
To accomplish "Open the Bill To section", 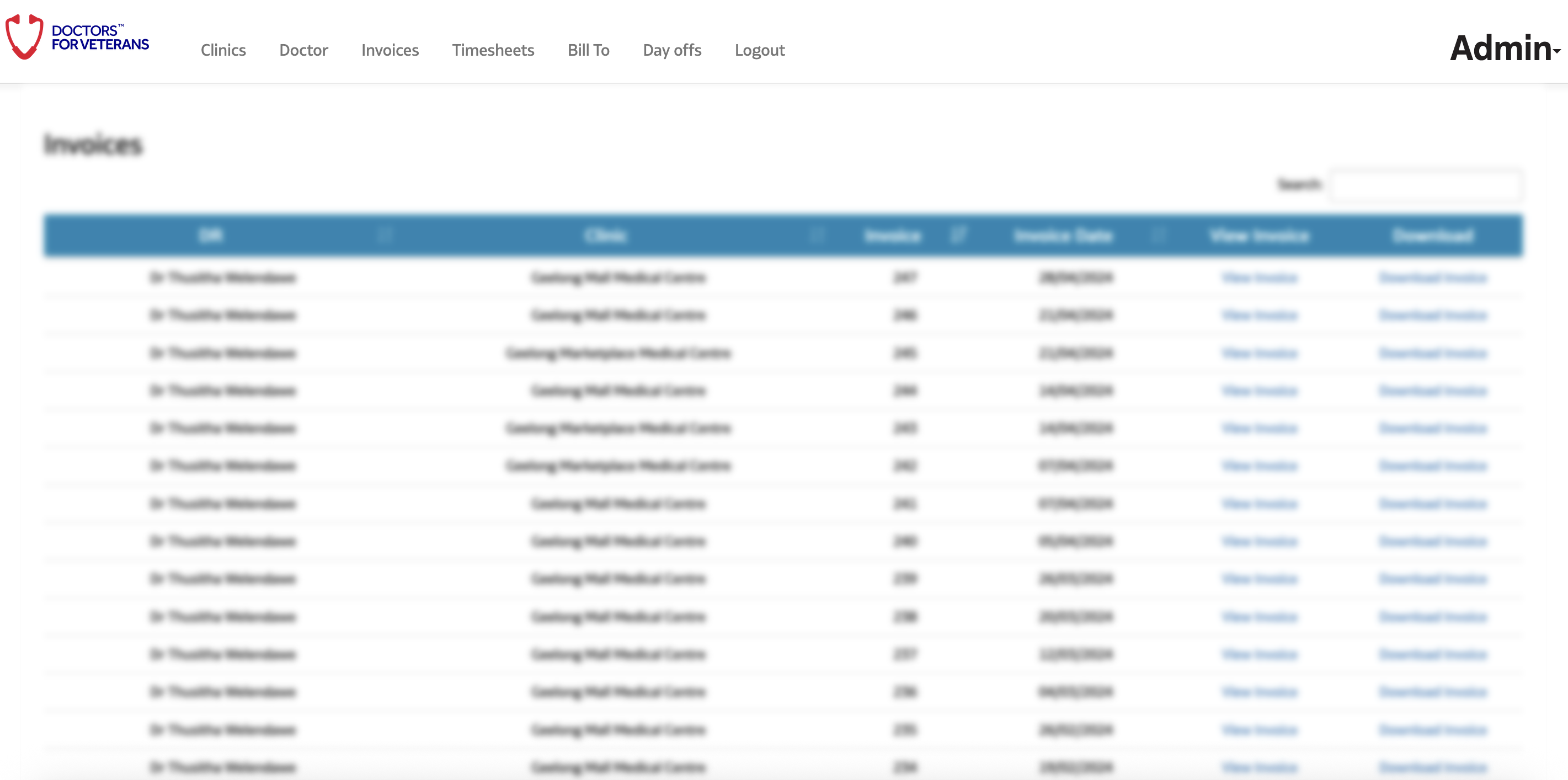I will coord(588,50).
